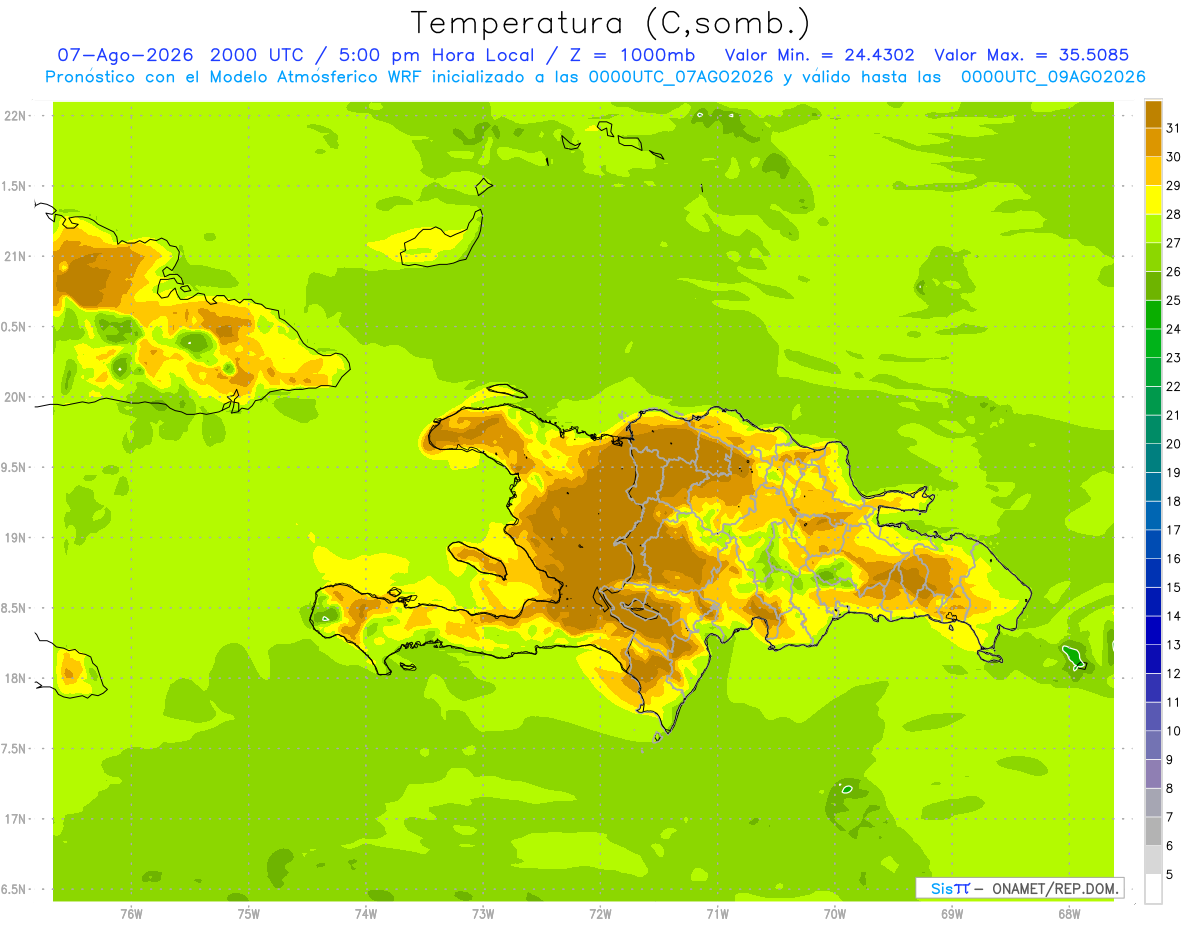Select the "0000UTC_09AGO2026" valid-until time

click(1053, 77)
